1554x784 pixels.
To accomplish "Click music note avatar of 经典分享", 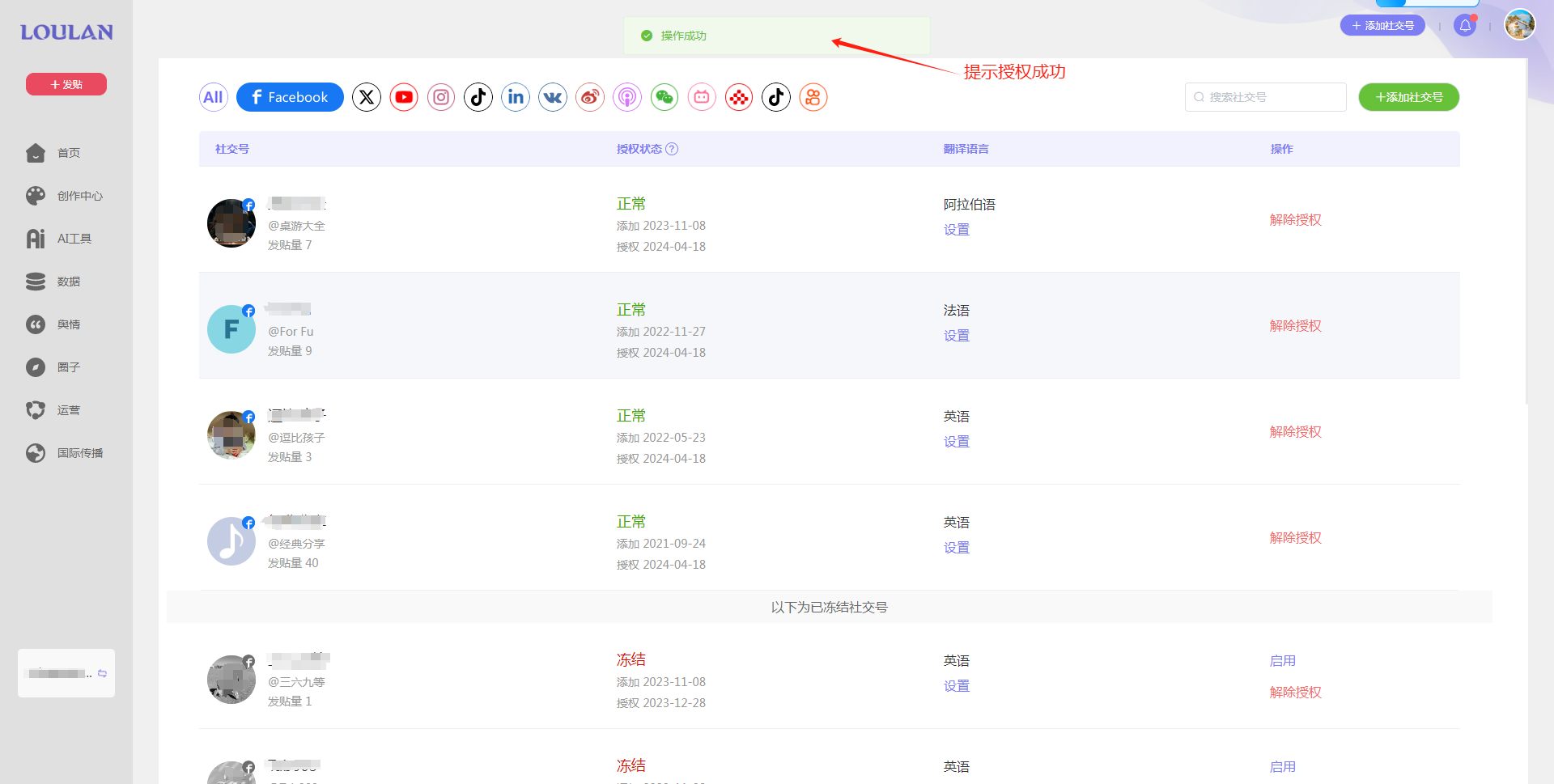I will click(x=231, y=541).
